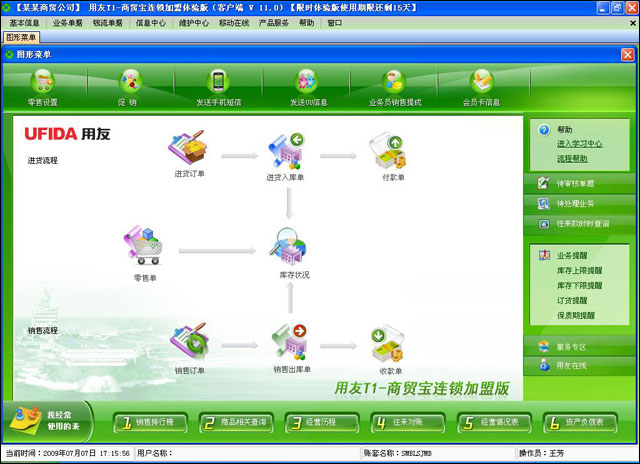The width and height of the screenshot is (640, 464).
Task: Click the 待审核单据 pencil icon
Action: pos(543,183)
